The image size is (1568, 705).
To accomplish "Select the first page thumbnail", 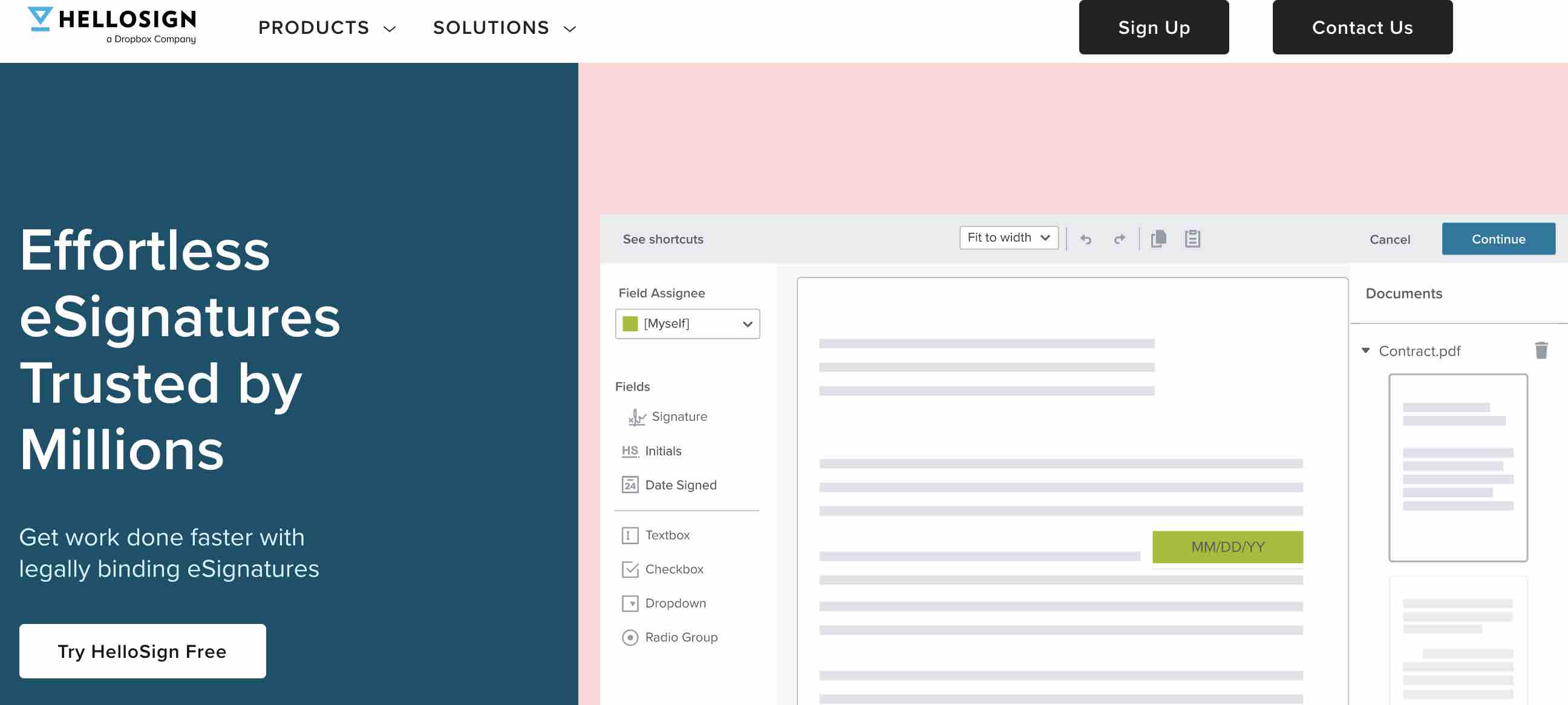I will pyautogui.click(x=1457, y=467).
